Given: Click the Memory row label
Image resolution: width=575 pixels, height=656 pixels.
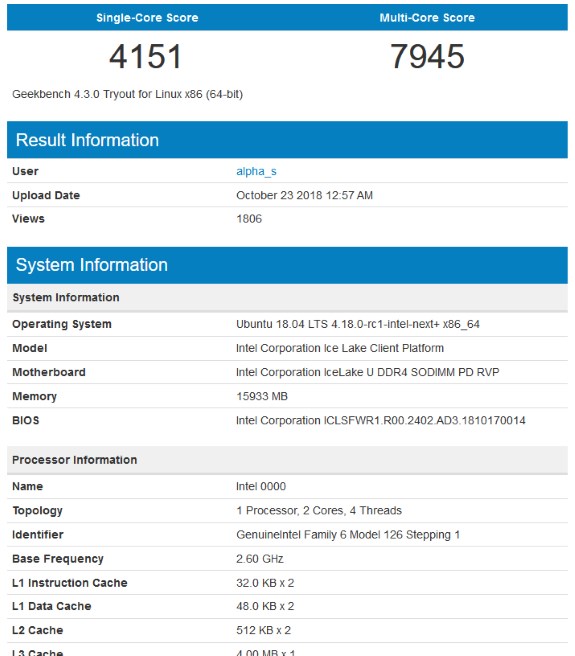Looking at the screenshot, I should [34, 396].
